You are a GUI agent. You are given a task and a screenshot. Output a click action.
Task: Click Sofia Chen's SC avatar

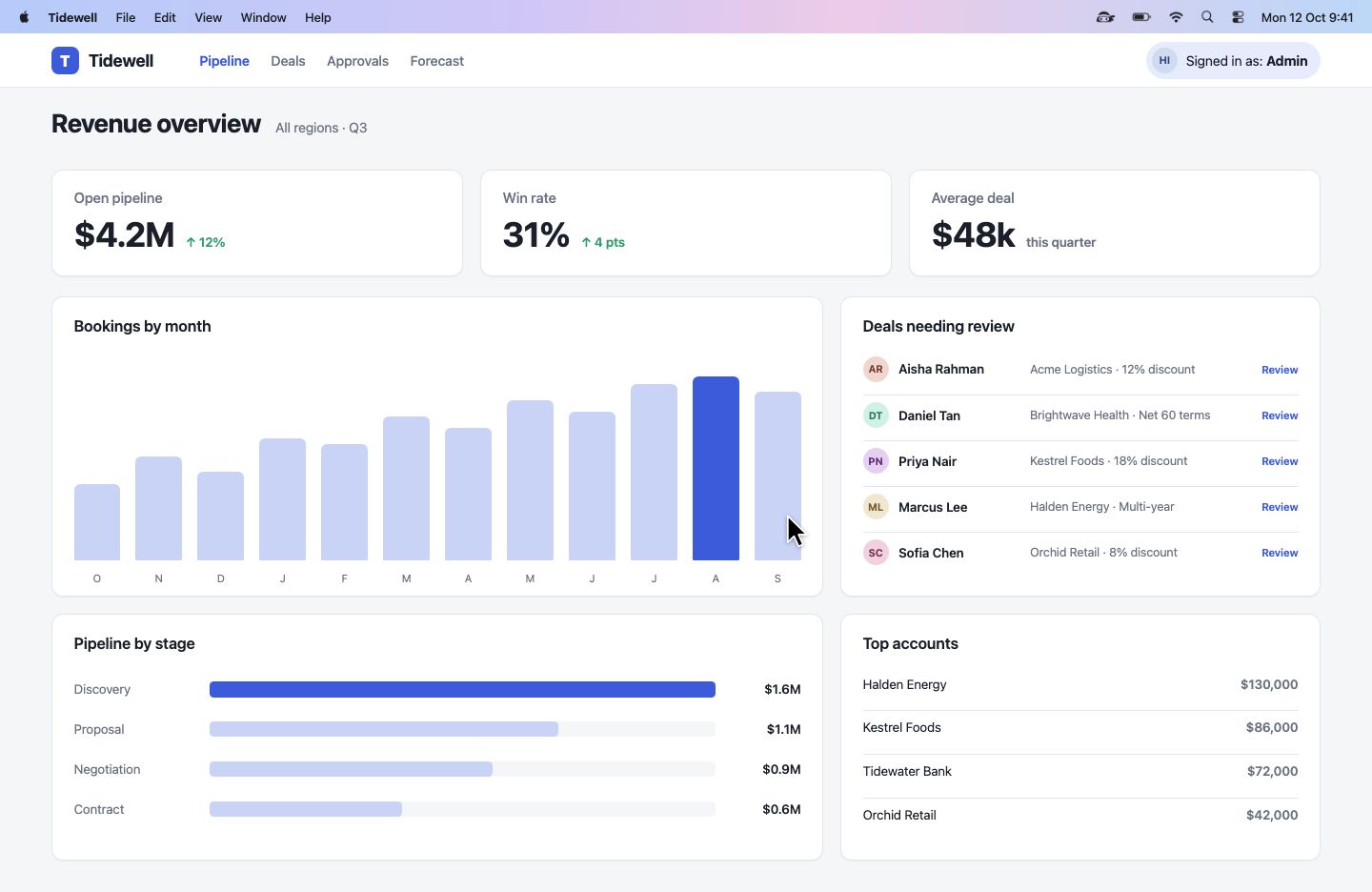[x=876, y=553]
